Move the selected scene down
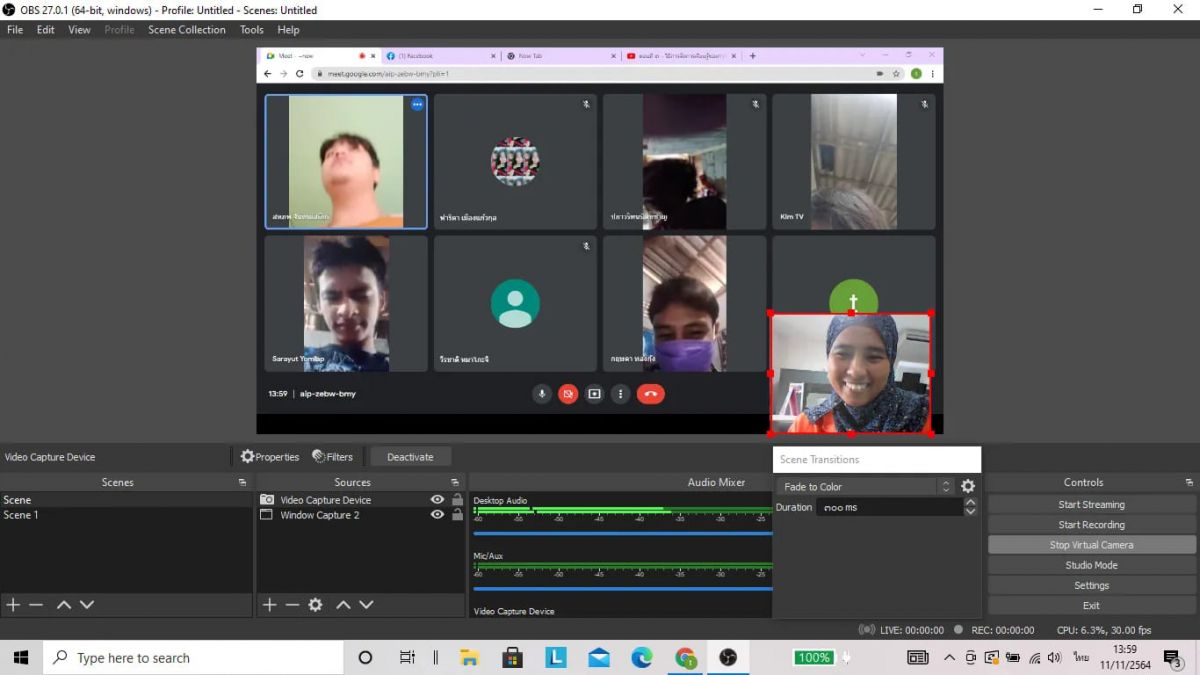The height and width of the screenshot is (675, 1200). coord(87,605)
